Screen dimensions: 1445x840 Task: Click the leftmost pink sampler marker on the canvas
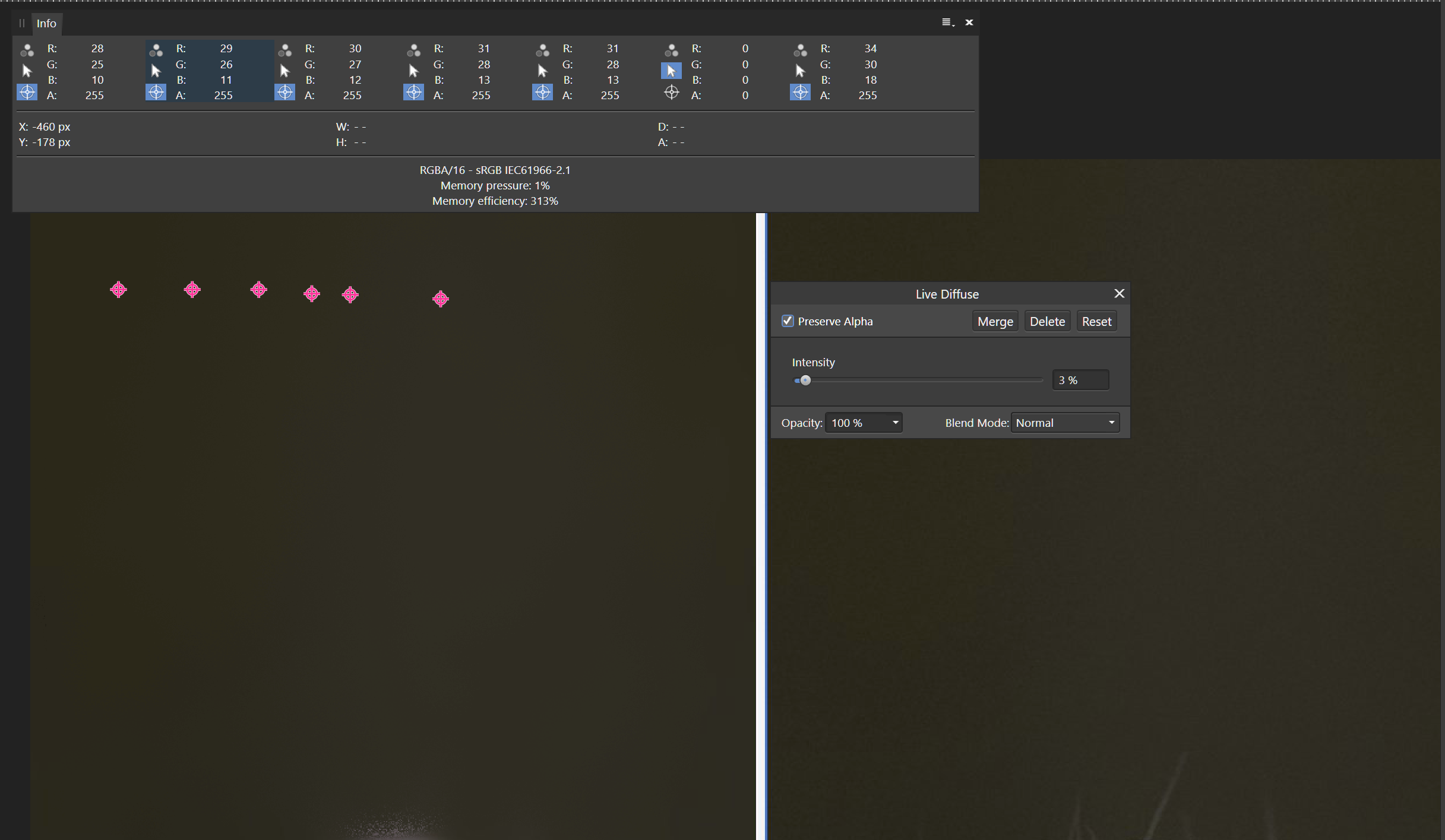(118, 290)
